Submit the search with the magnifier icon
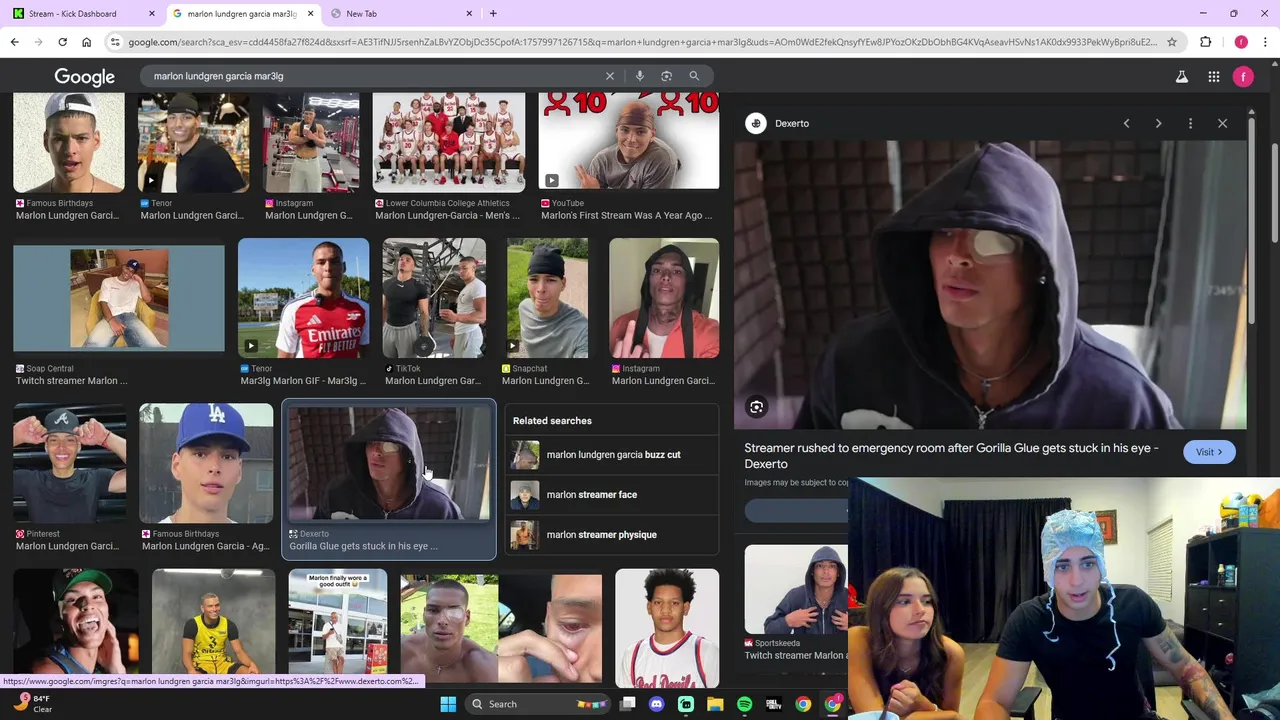1280x720 pixels. tap(694, 76)
